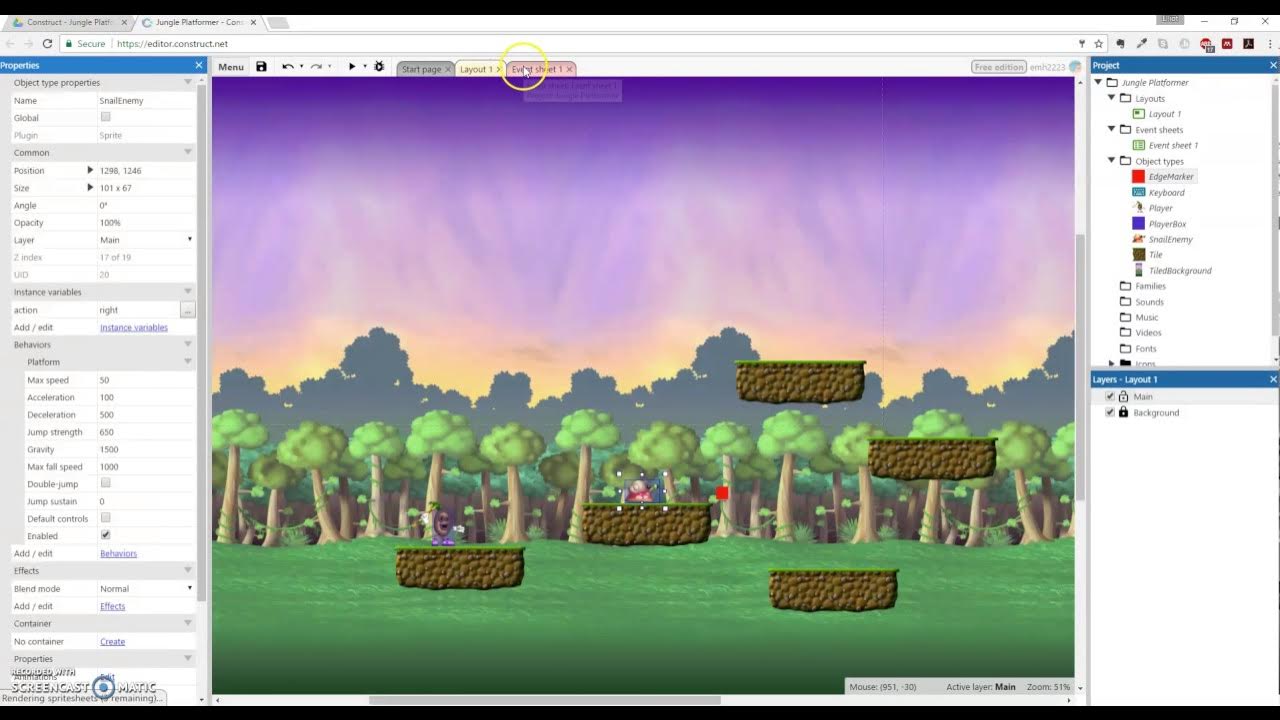Select the PlayerBox blue object icon

click(1138, 224)
